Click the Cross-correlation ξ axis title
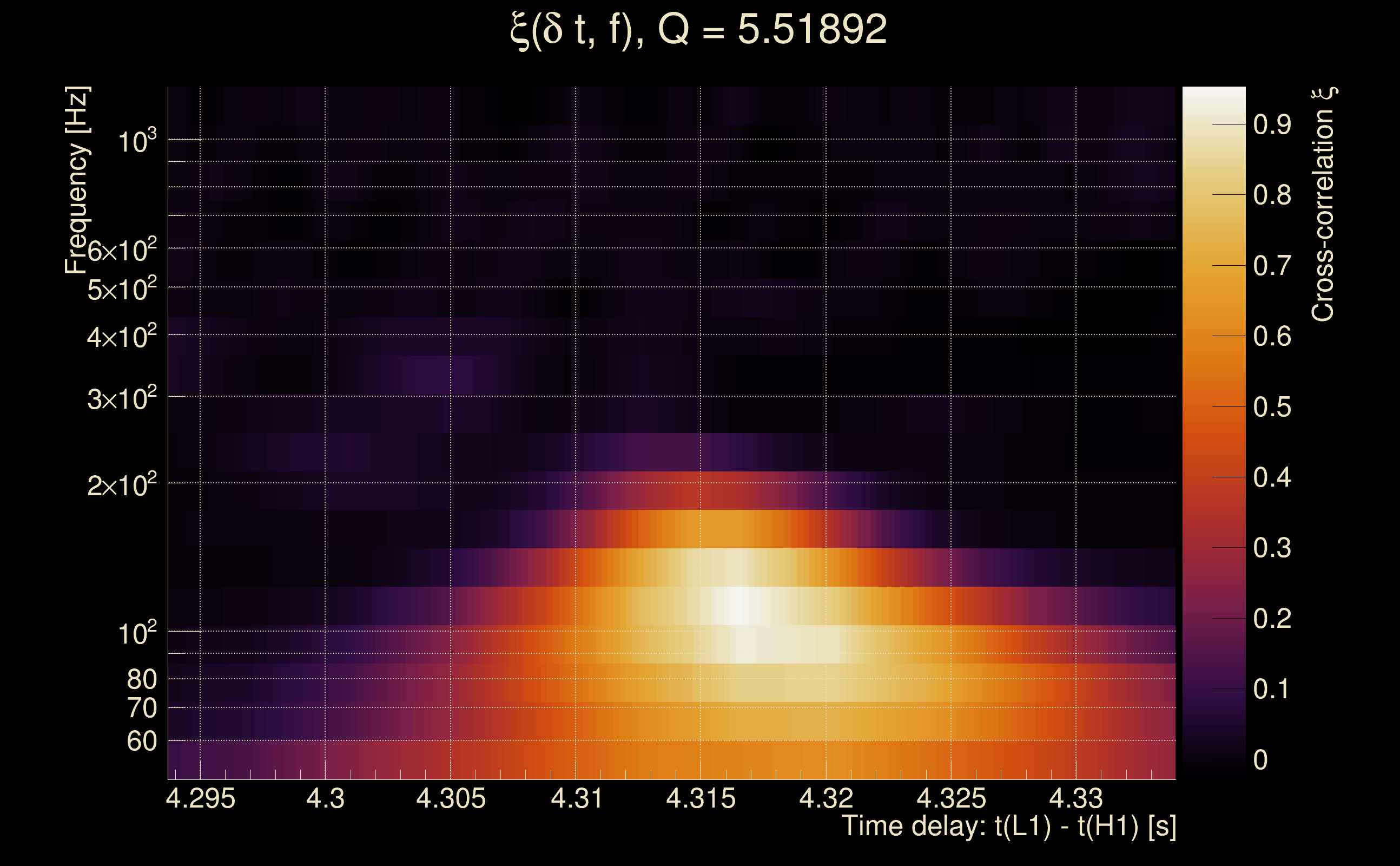 coord(1323,204)
